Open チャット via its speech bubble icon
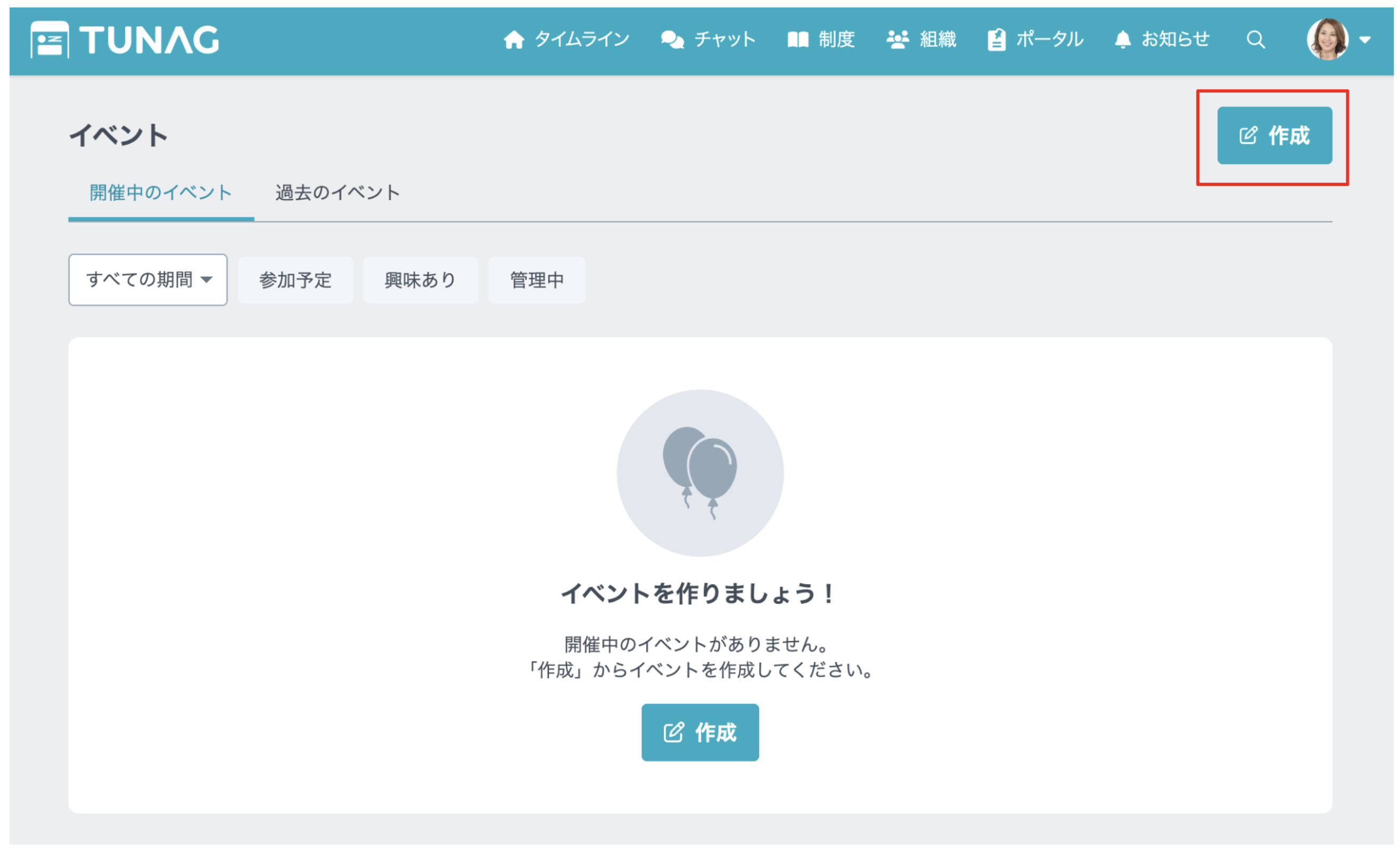Viewport: 1400px width, 852px height. [672, 39]
